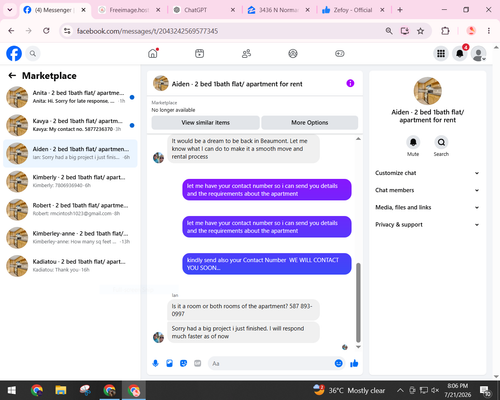Expand Media, files and links section
The width and height of the screenshot is (500, 400).
click(x=427, y=207)
